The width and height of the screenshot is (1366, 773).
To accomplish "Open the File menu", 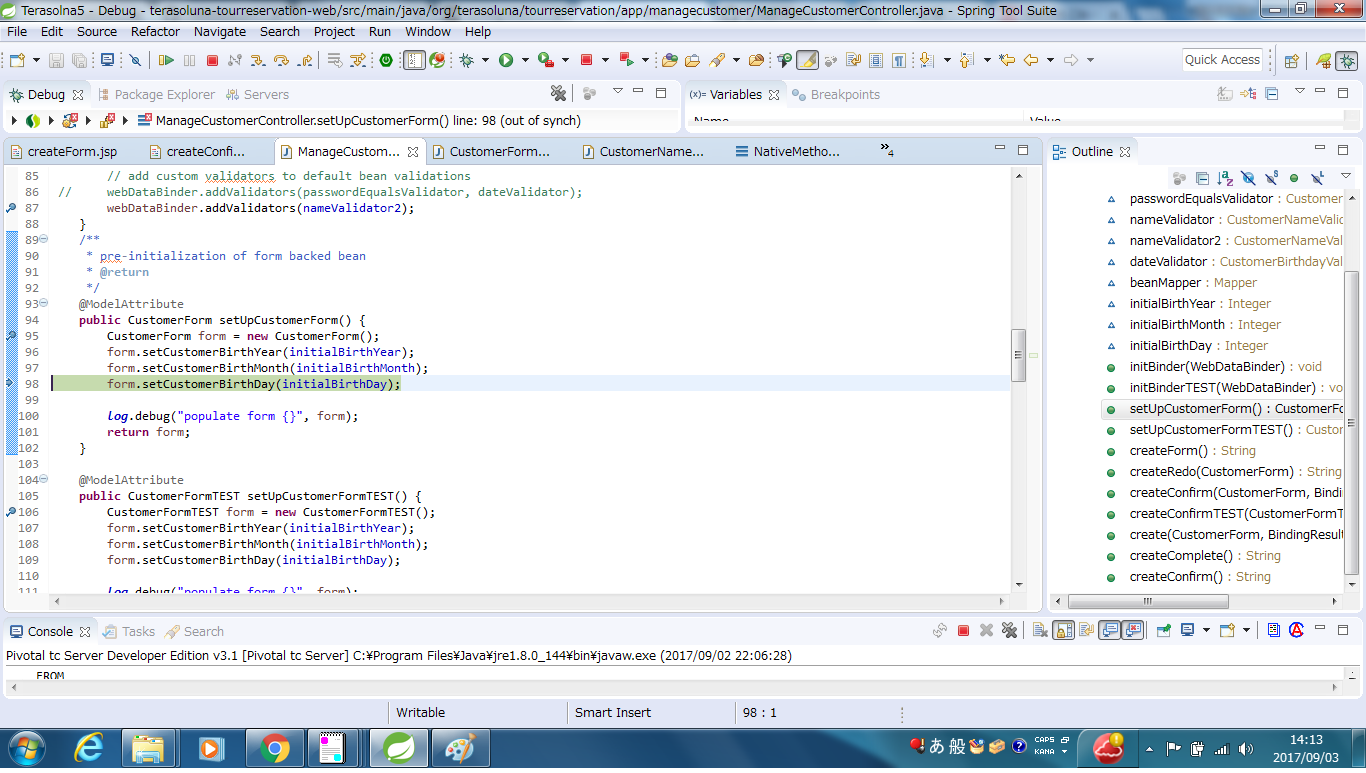I will point(17,31).
